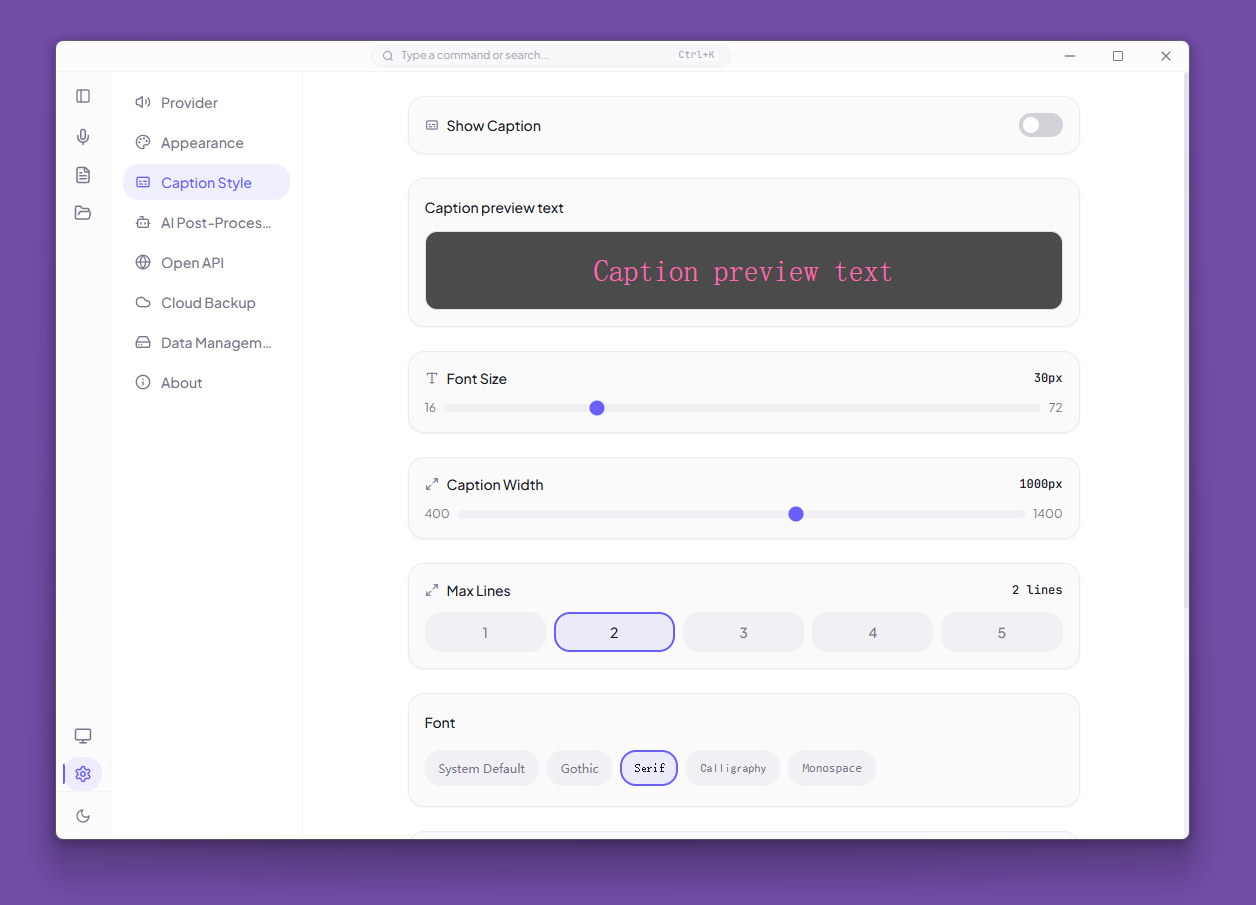
Task: Open Appearance settings section
Action: [206, 143]
